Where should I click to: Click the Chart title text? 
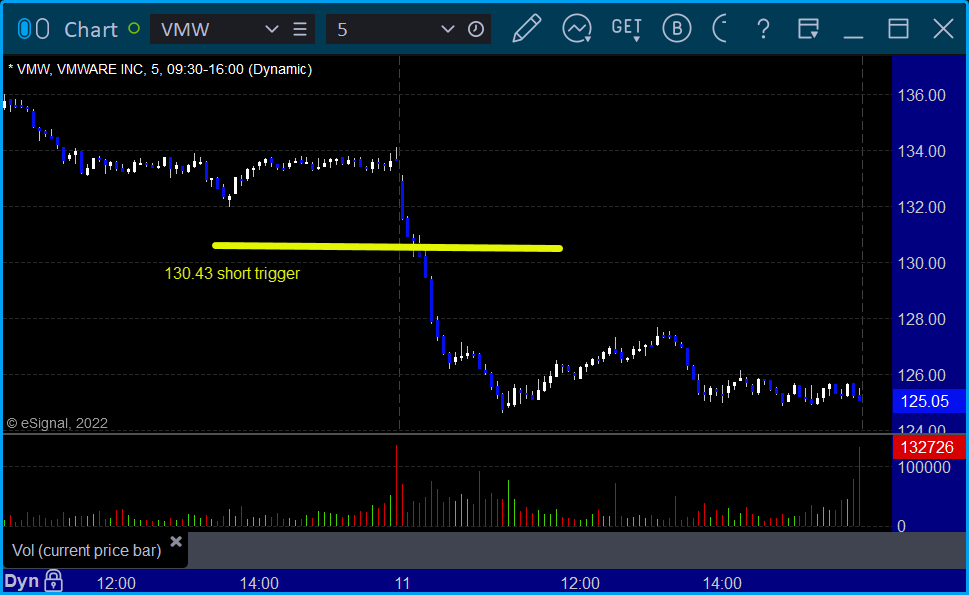pyautogui.click(x=91, y=29)
